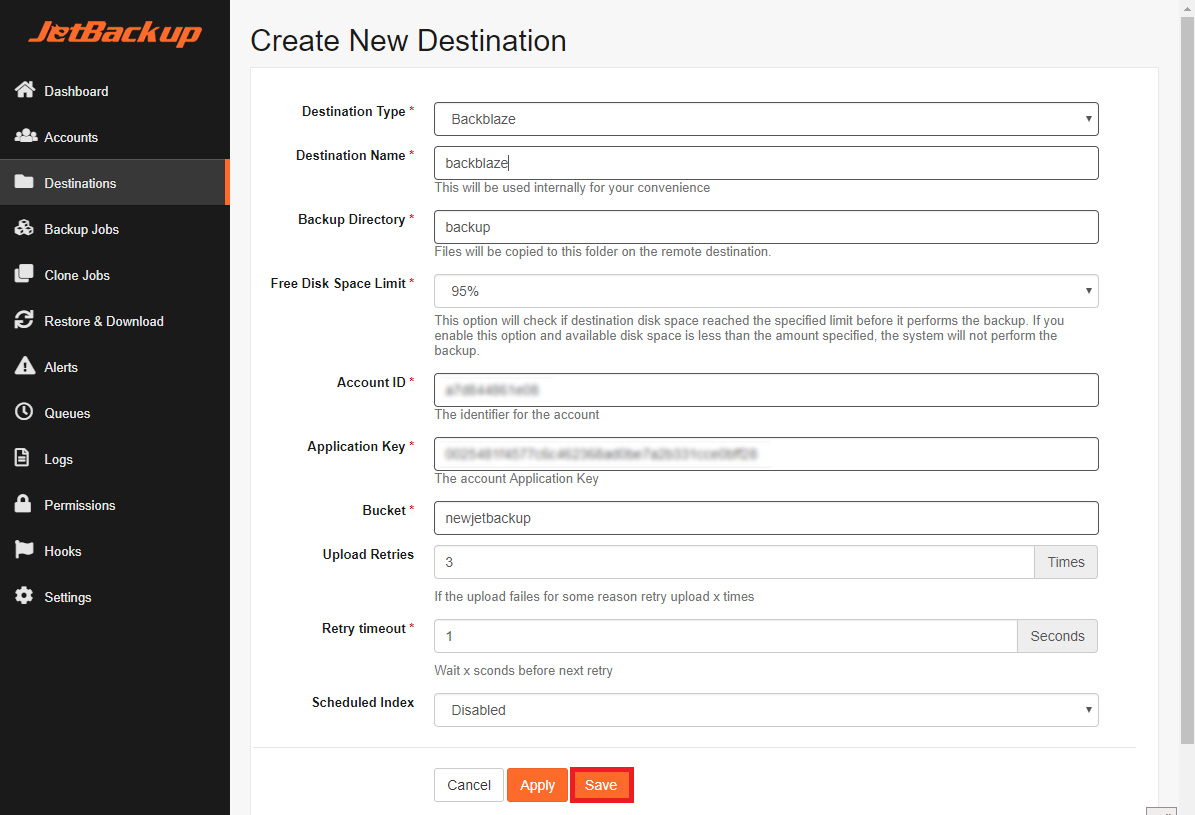This screenshot has height=815, width=1195.
Task: Open the Destination Type dropdown
Action: pyautogui.click(x=766, y=119)
